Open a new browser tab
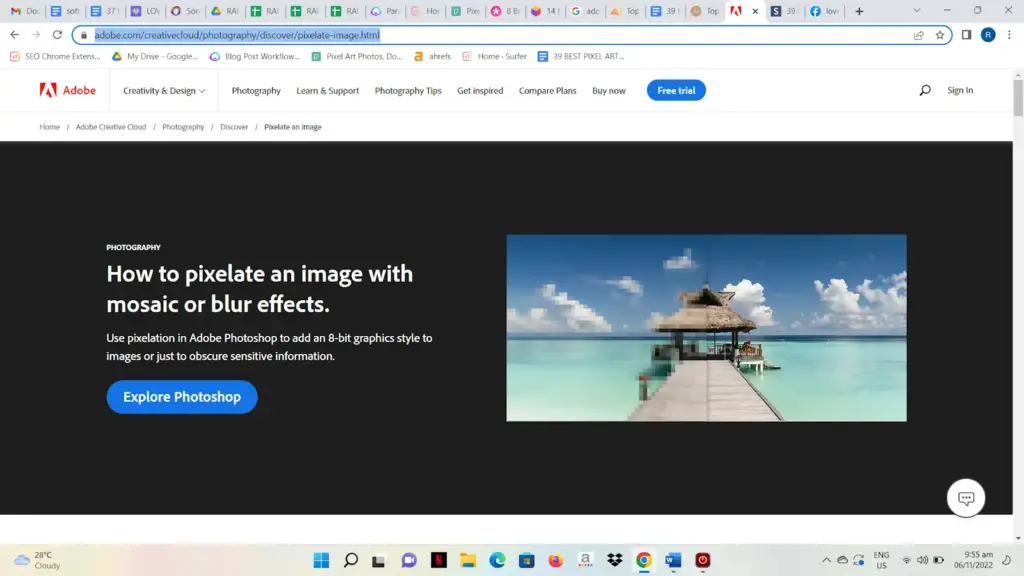 tap(859, 11)
